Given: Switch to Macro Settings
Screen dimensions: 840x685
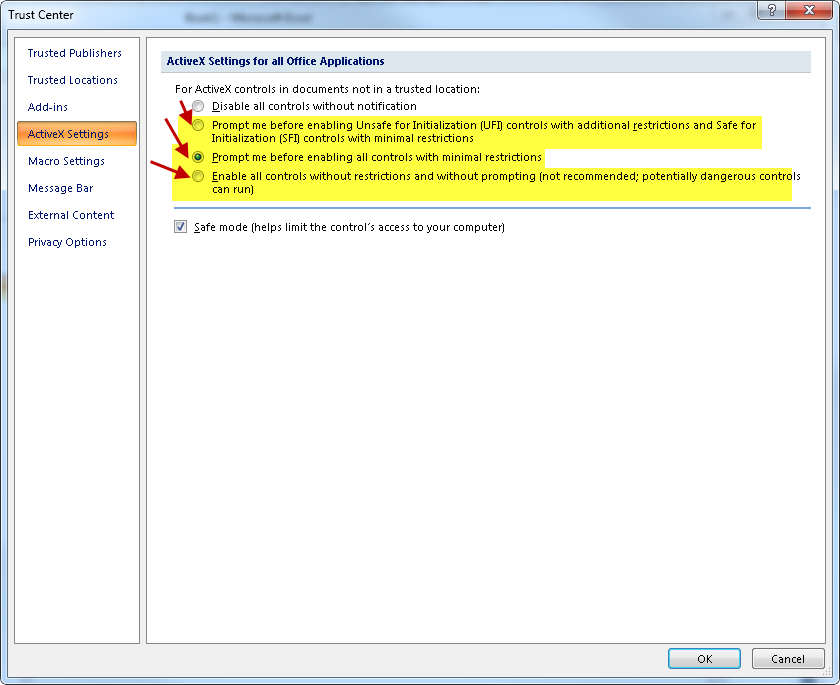Looking at the screenshot, I should tap(66, 161).
